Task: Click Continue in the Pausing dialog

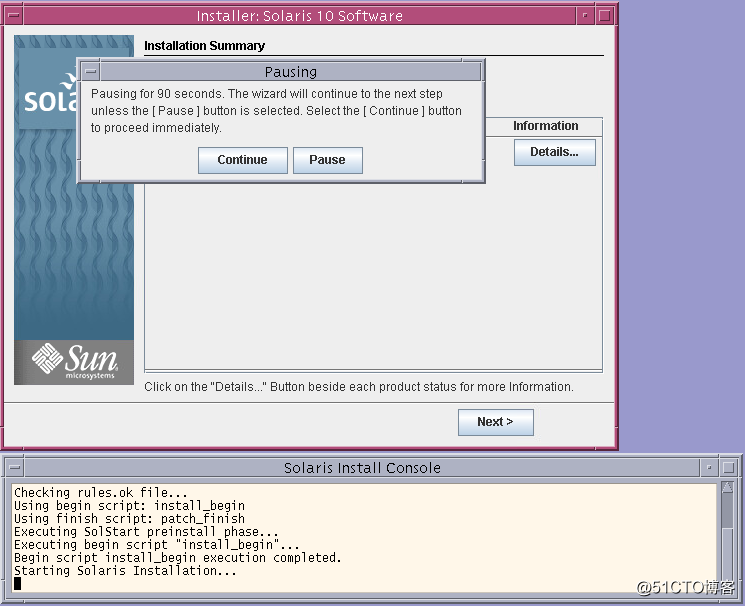Action: click(242, 160)
